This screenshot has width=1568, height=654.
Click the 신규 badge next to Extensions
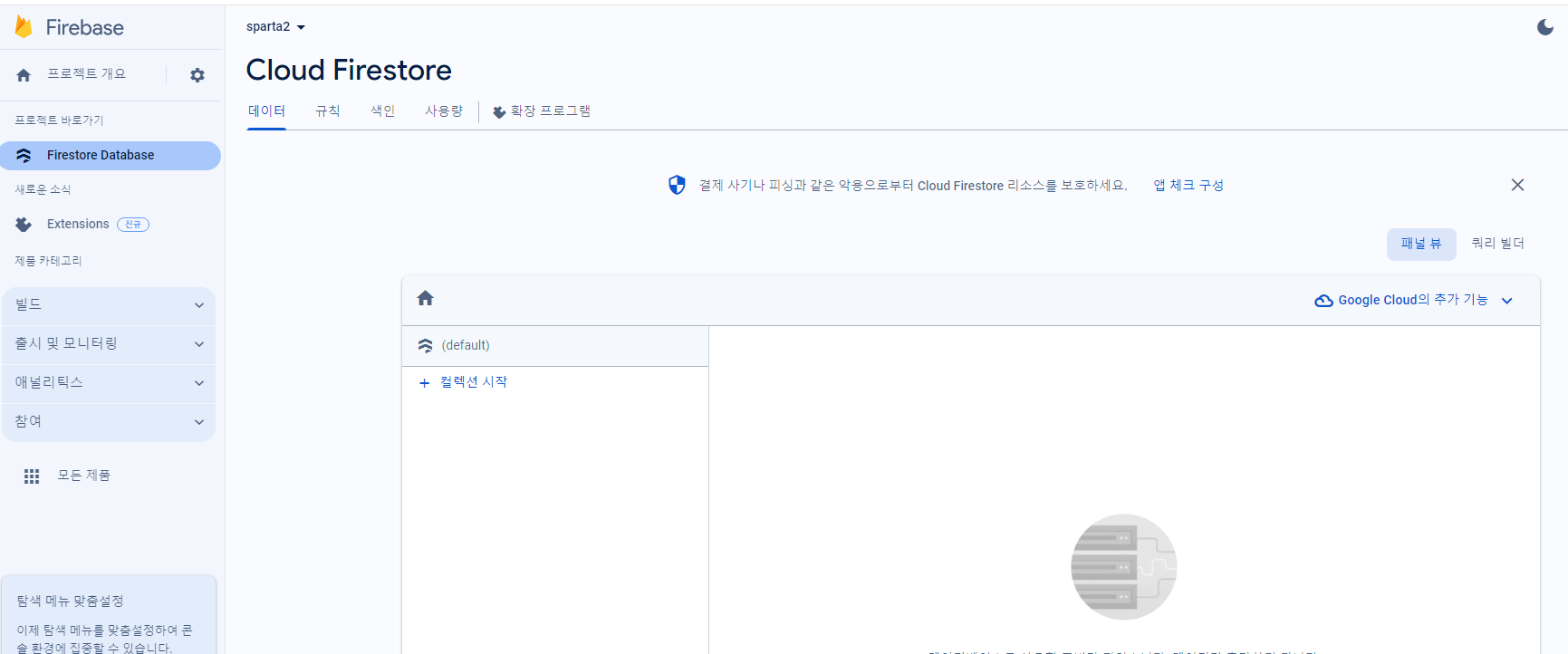point(133,225)
